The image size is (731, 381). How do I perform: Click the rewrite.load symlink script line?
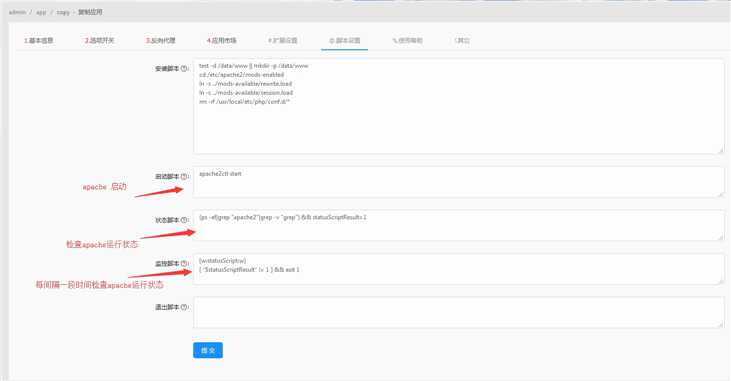tap(246, 83)
